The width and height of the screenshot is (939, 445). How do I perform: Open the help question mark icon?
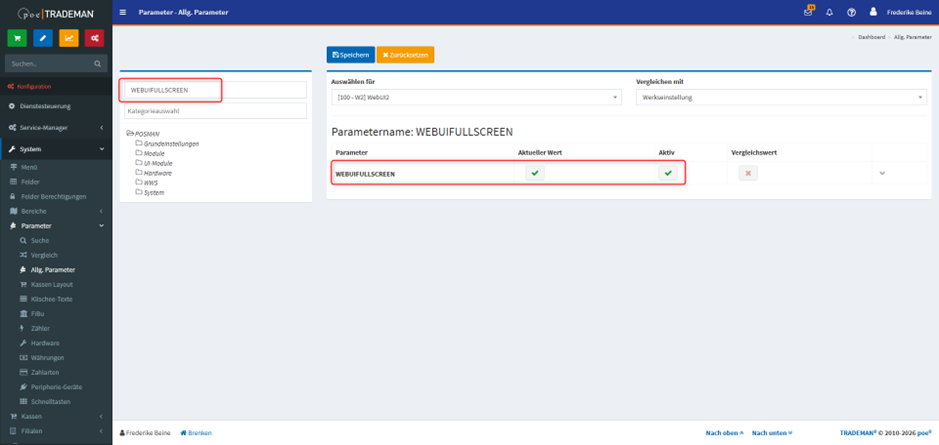[x=851, y=13]
